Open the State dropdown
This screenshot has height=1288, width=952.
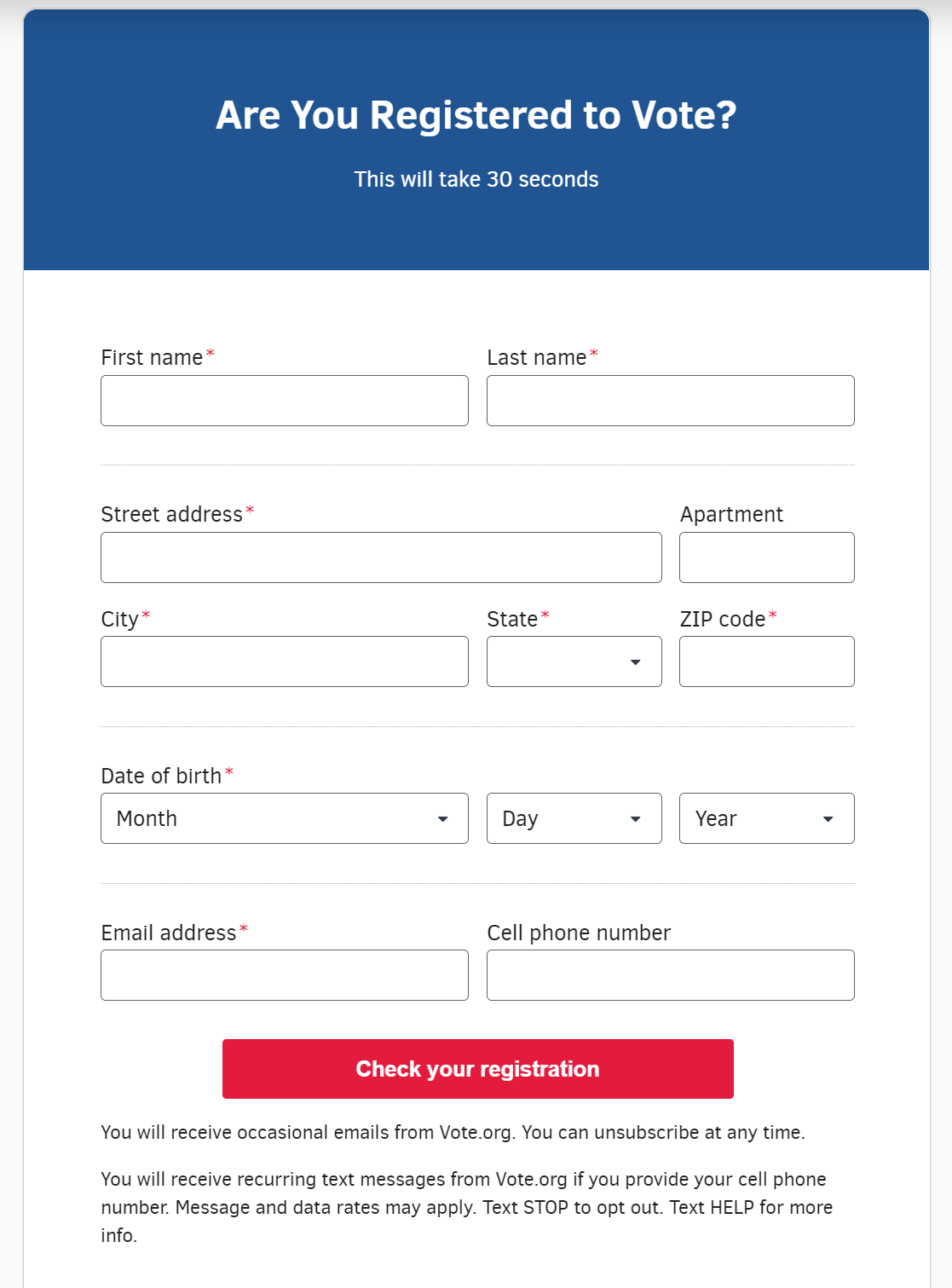coord(574,661)
